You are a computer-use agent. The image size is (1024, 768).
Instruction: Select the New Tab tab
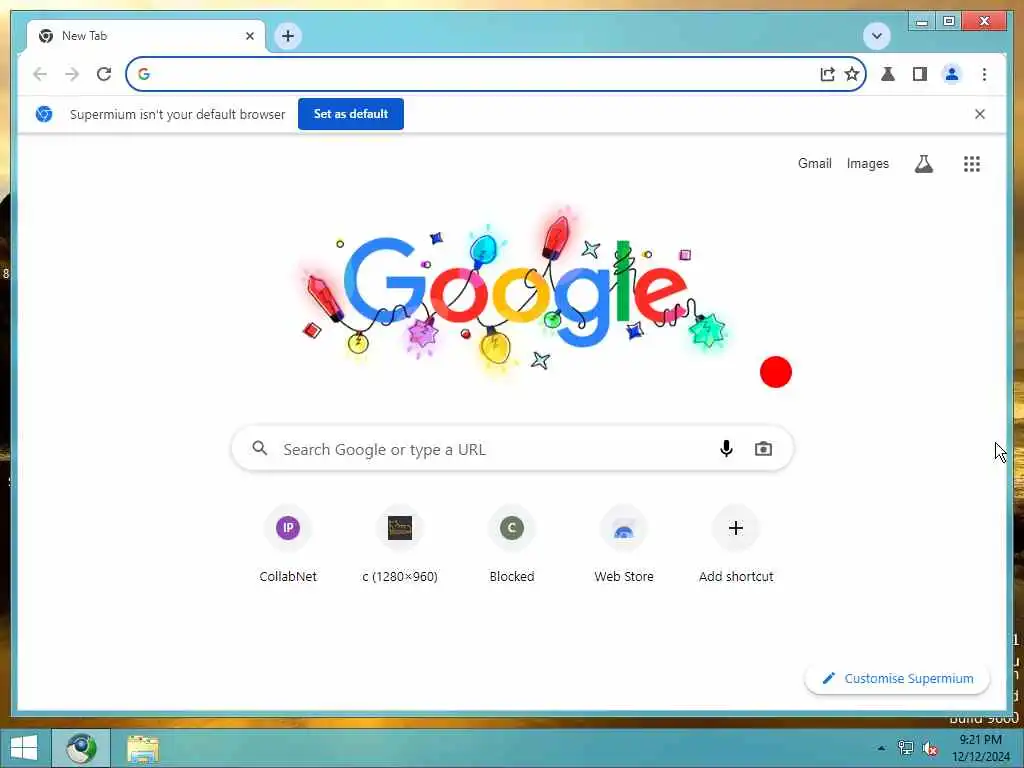146,36
